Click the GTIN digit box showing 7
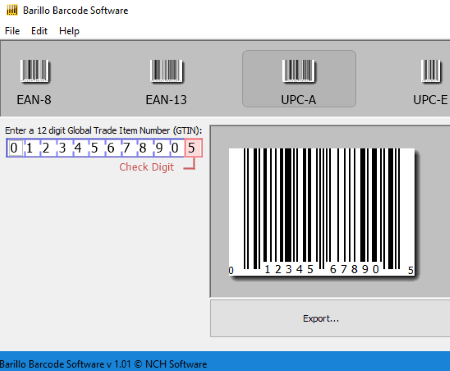Screen dimensions: 450x371 [127, 148]
